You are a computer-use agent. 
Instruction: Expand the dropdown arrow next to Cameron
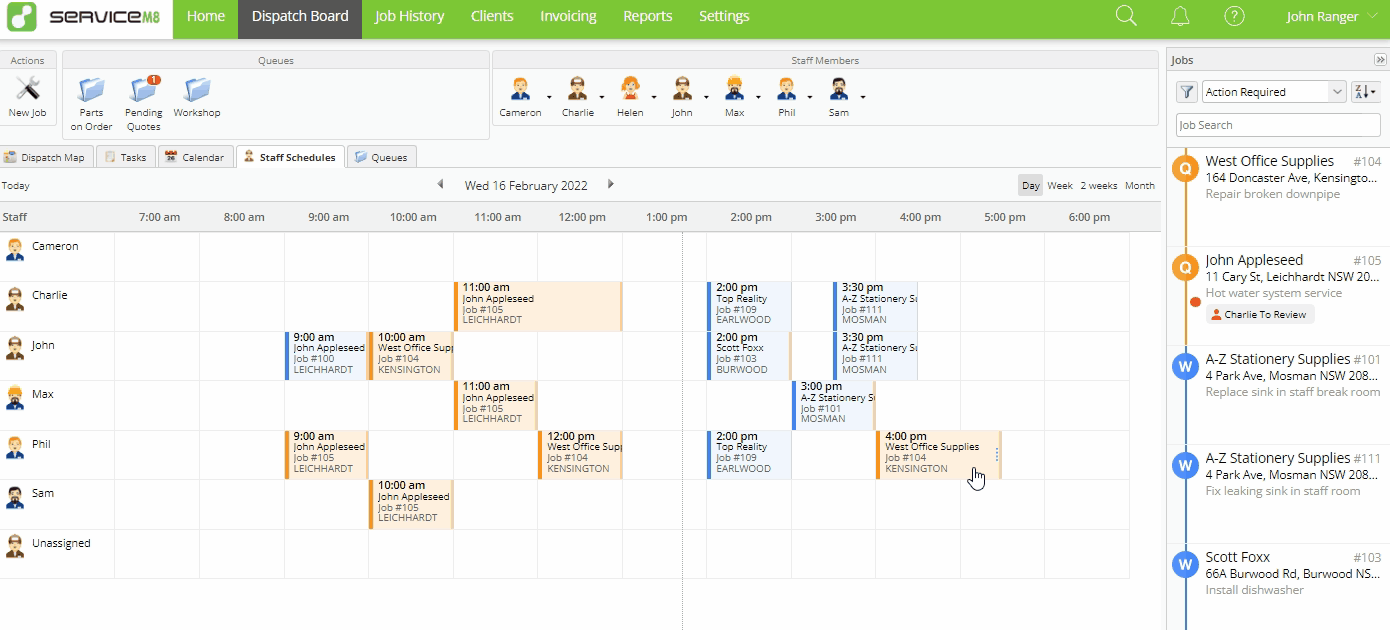[550, 97]
